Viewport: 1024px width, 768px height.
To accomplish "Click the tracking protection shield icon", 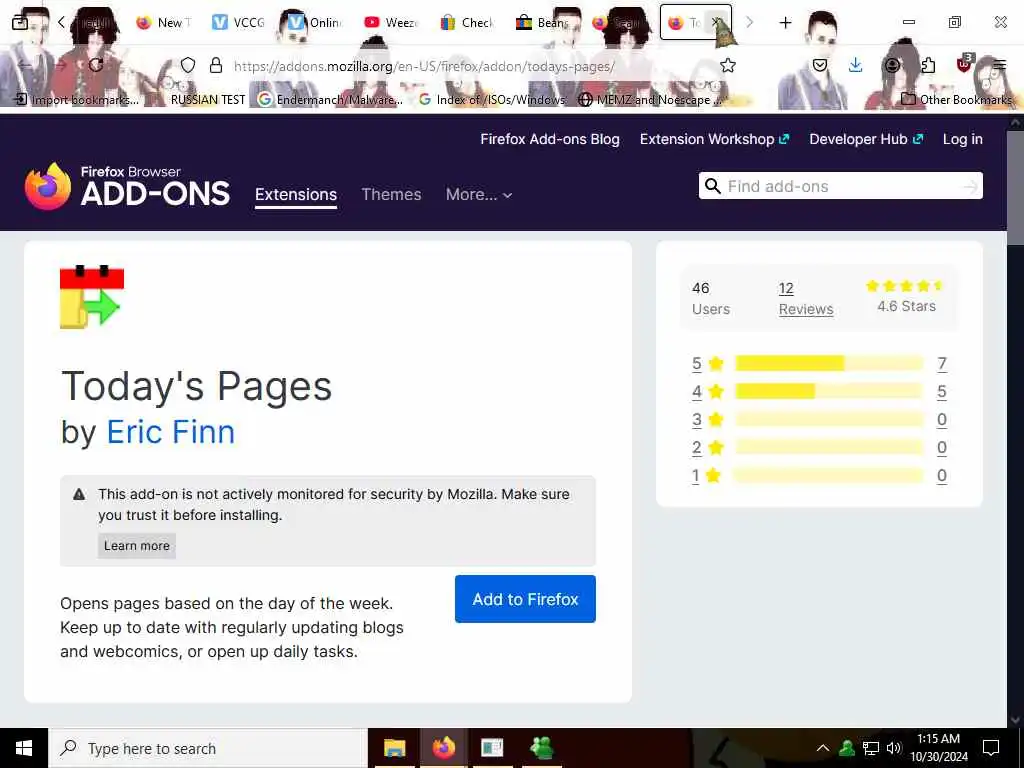I will pos(188,65).
